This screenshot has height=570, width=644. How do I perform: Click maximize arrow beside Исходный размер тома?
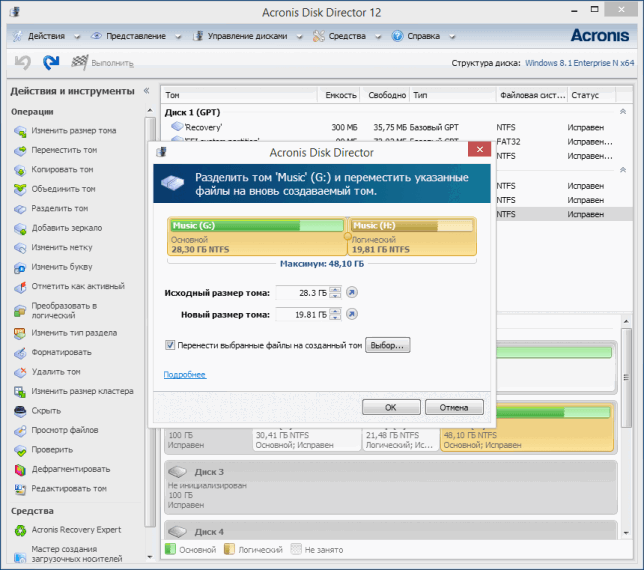coord(352,292)
